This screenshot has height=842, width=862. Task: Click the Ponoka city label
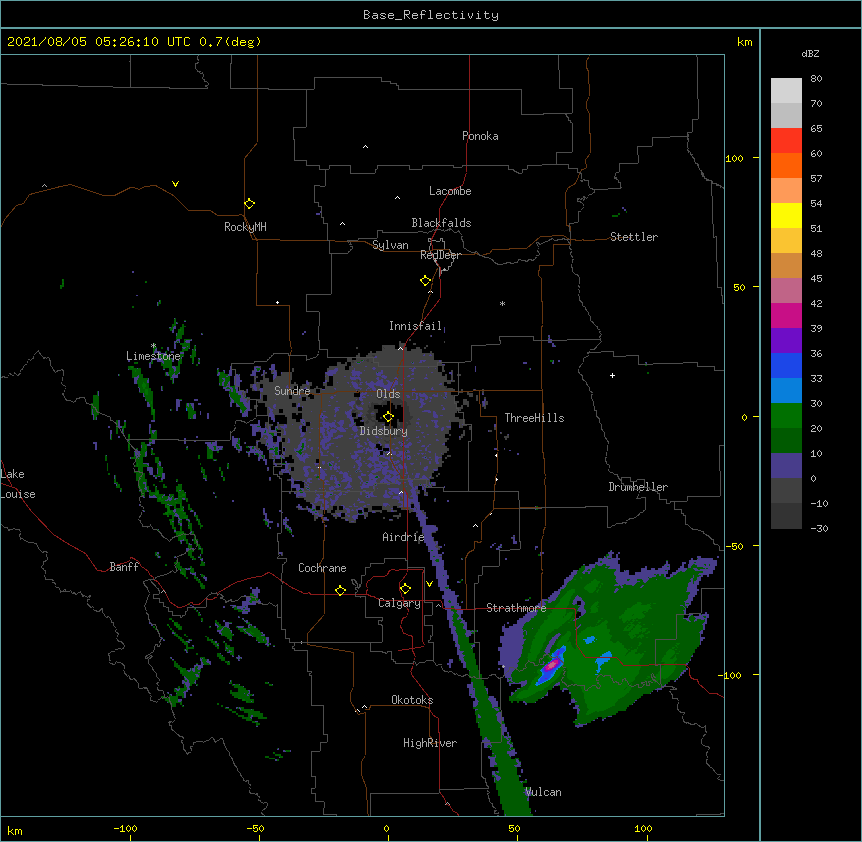coord(480,136)
